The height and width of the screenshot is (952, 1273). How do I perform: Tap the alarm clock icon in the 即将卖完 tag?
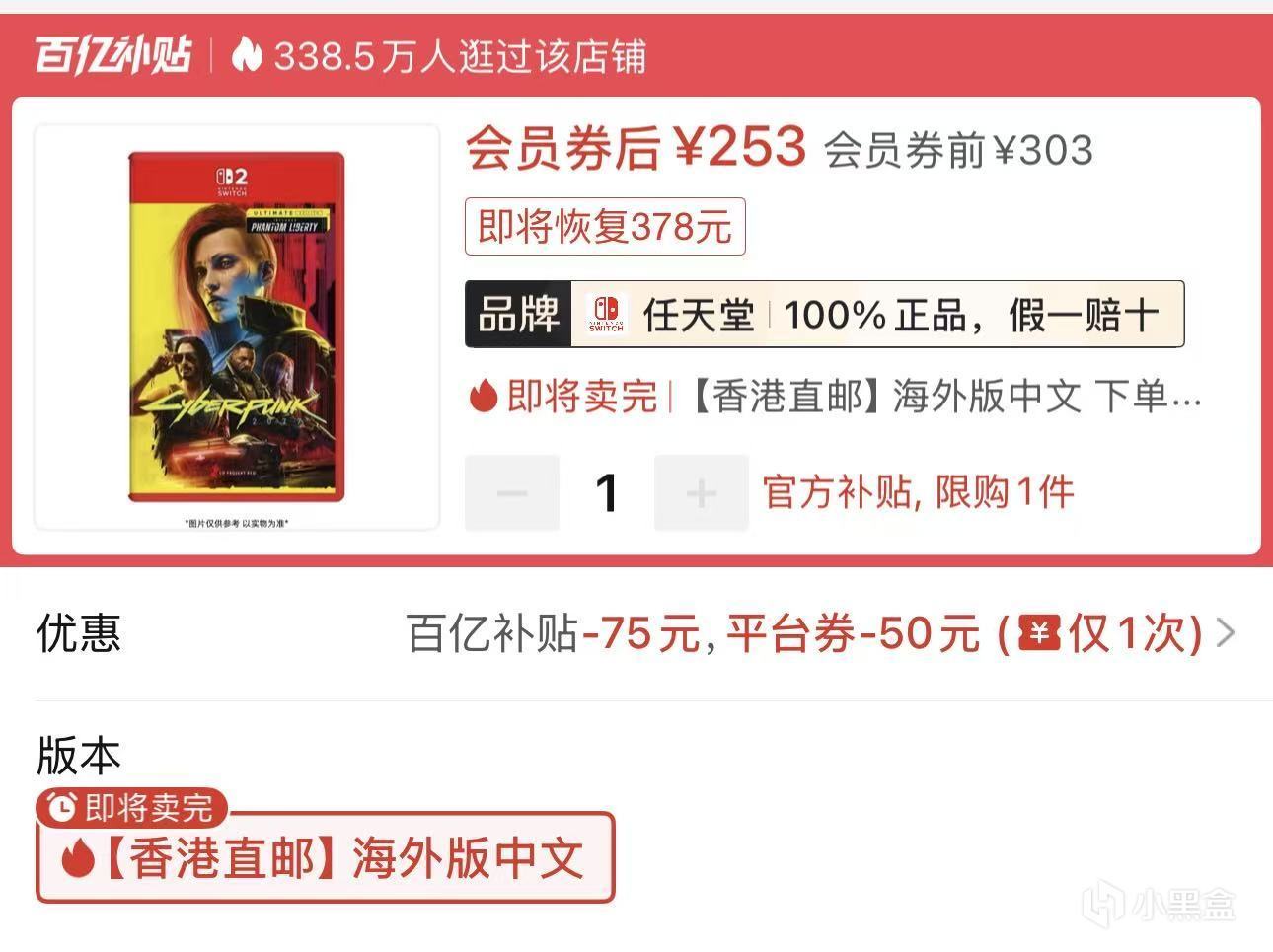[62, 809]
